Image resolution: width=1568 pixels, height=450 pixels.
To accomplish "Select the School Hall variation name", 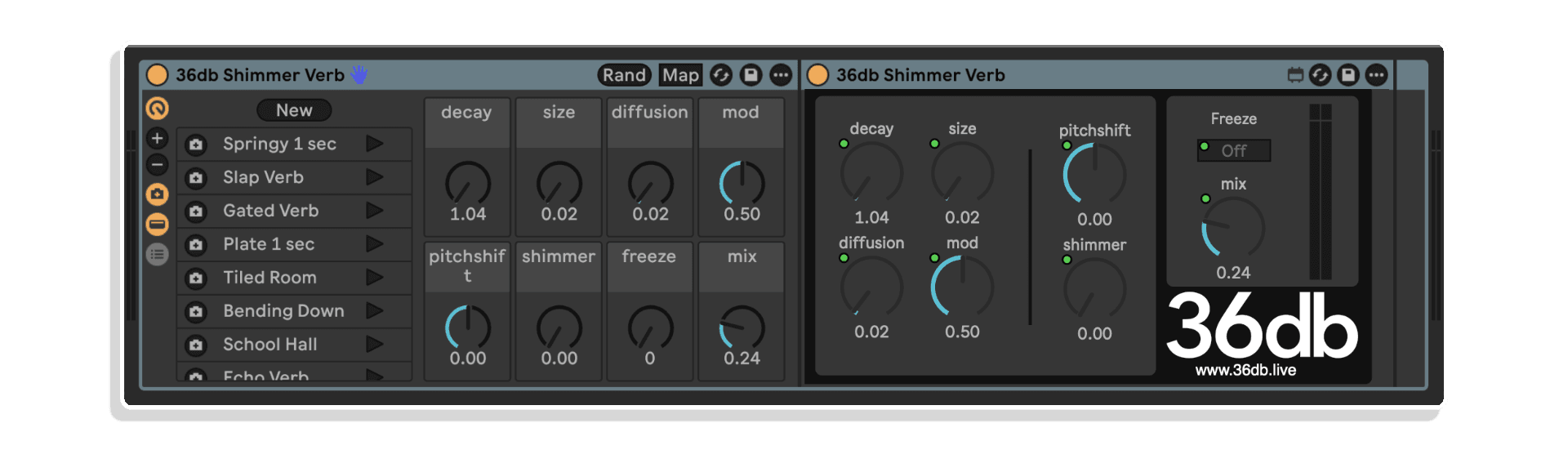I will [269, 345].
